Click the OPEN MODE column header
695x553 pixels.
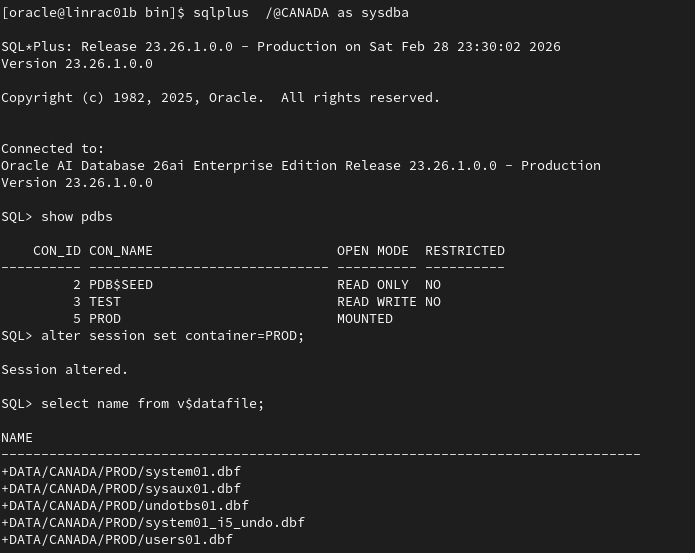coord(372,250)
